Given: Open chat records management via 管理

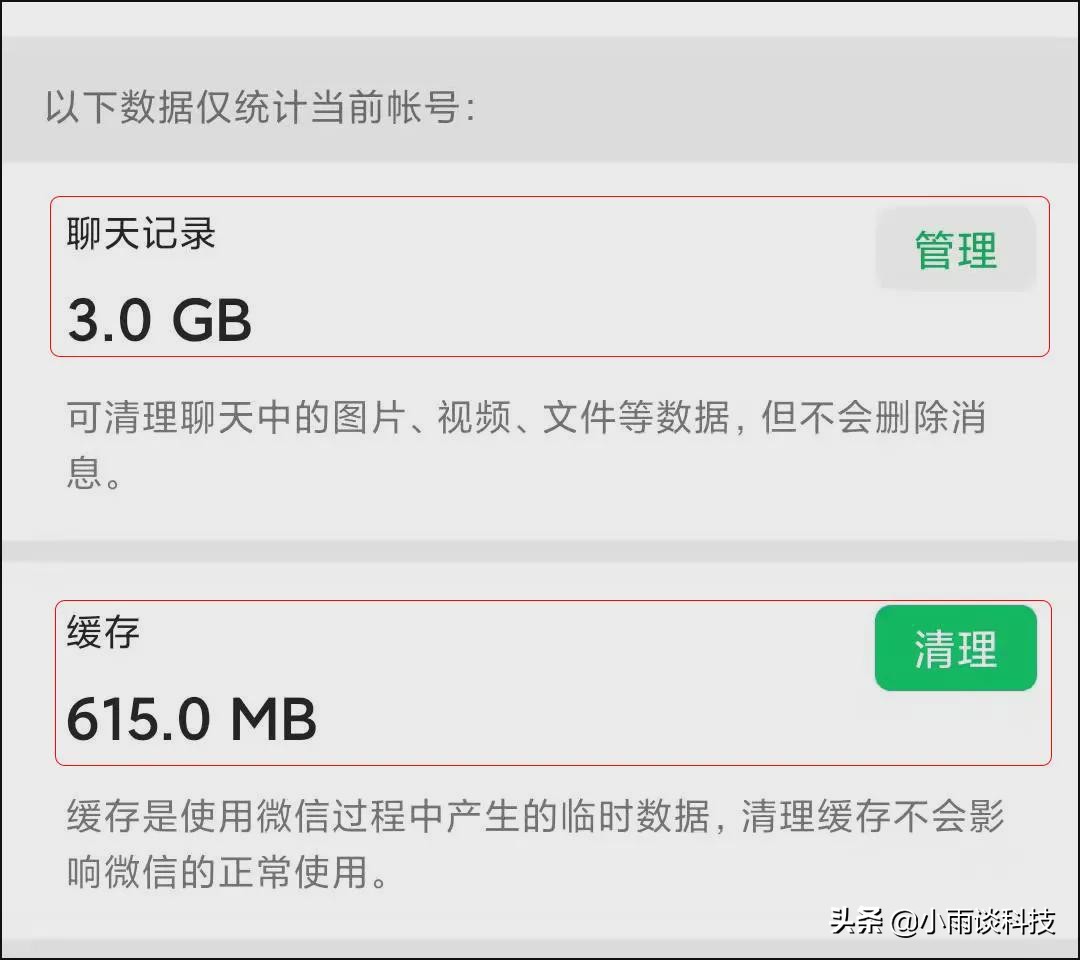Looking at the screenshot, I should [953, 250].
